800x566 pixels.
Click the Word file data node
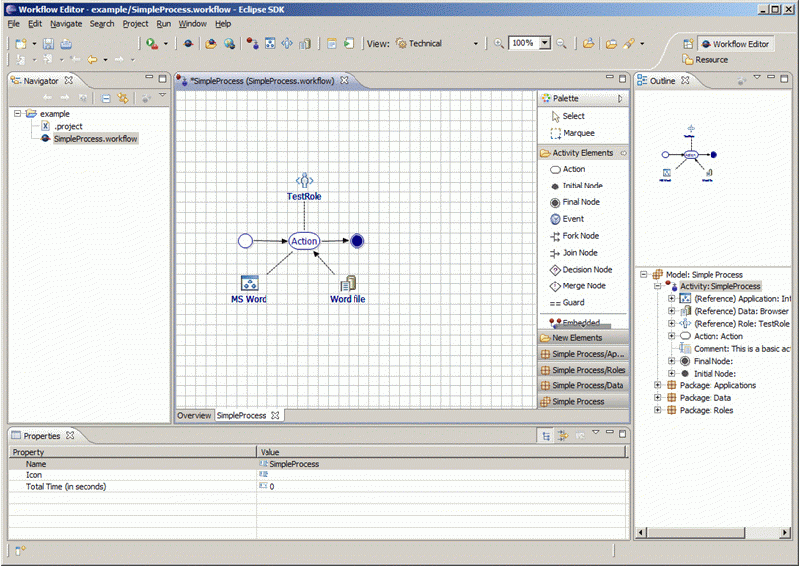tap(347, 289)
